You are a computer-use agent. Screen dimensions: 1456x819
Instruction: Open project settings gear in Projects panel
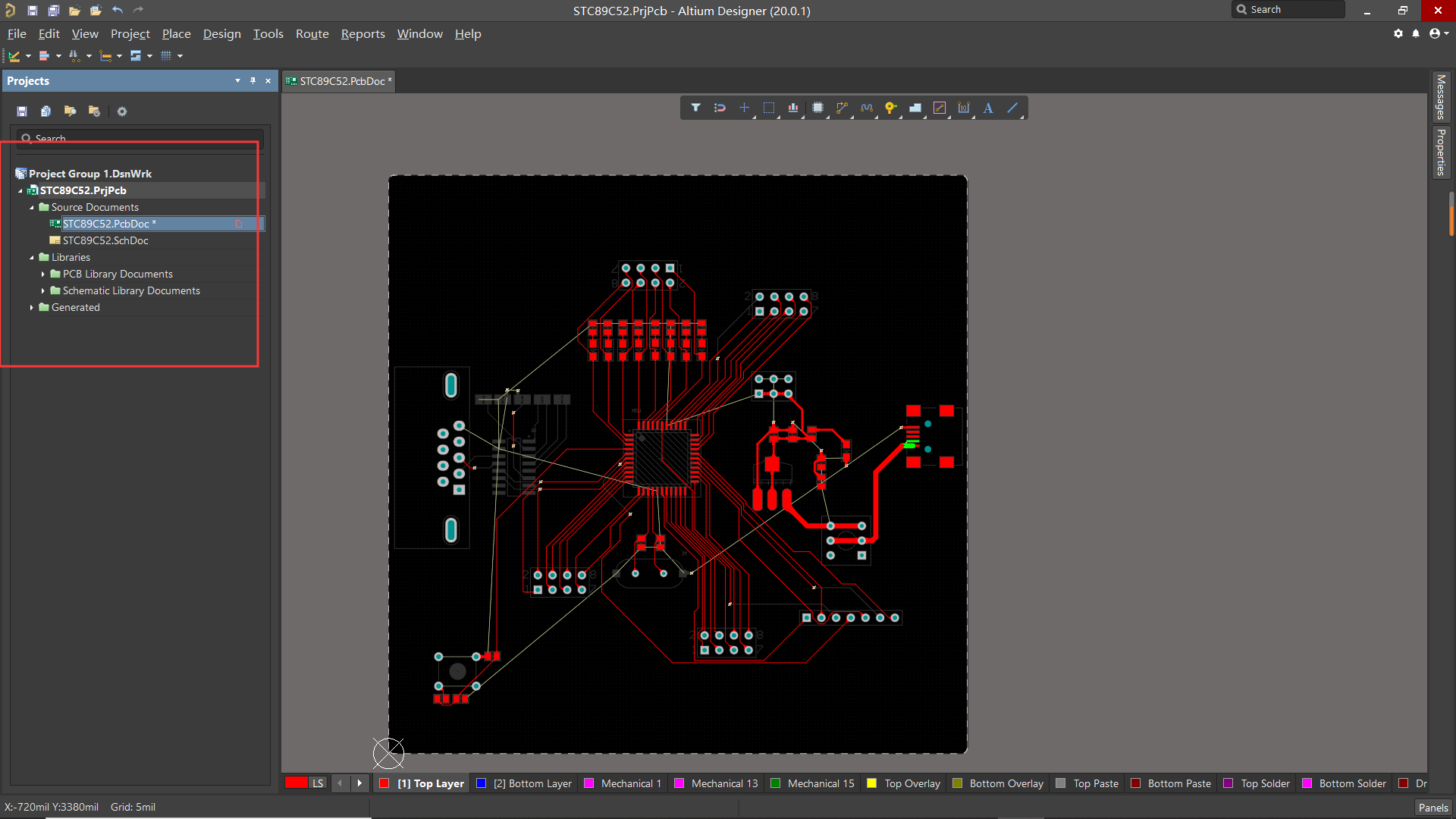pyautogui.click(x=121, y=111)
